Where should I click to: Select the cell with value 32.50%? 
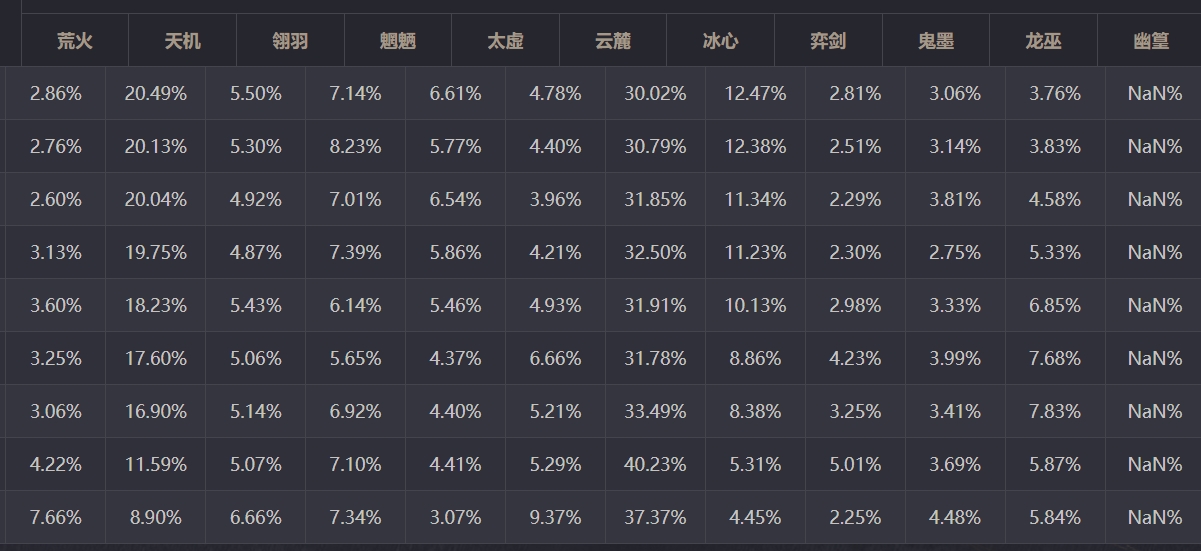click(656, 252)
